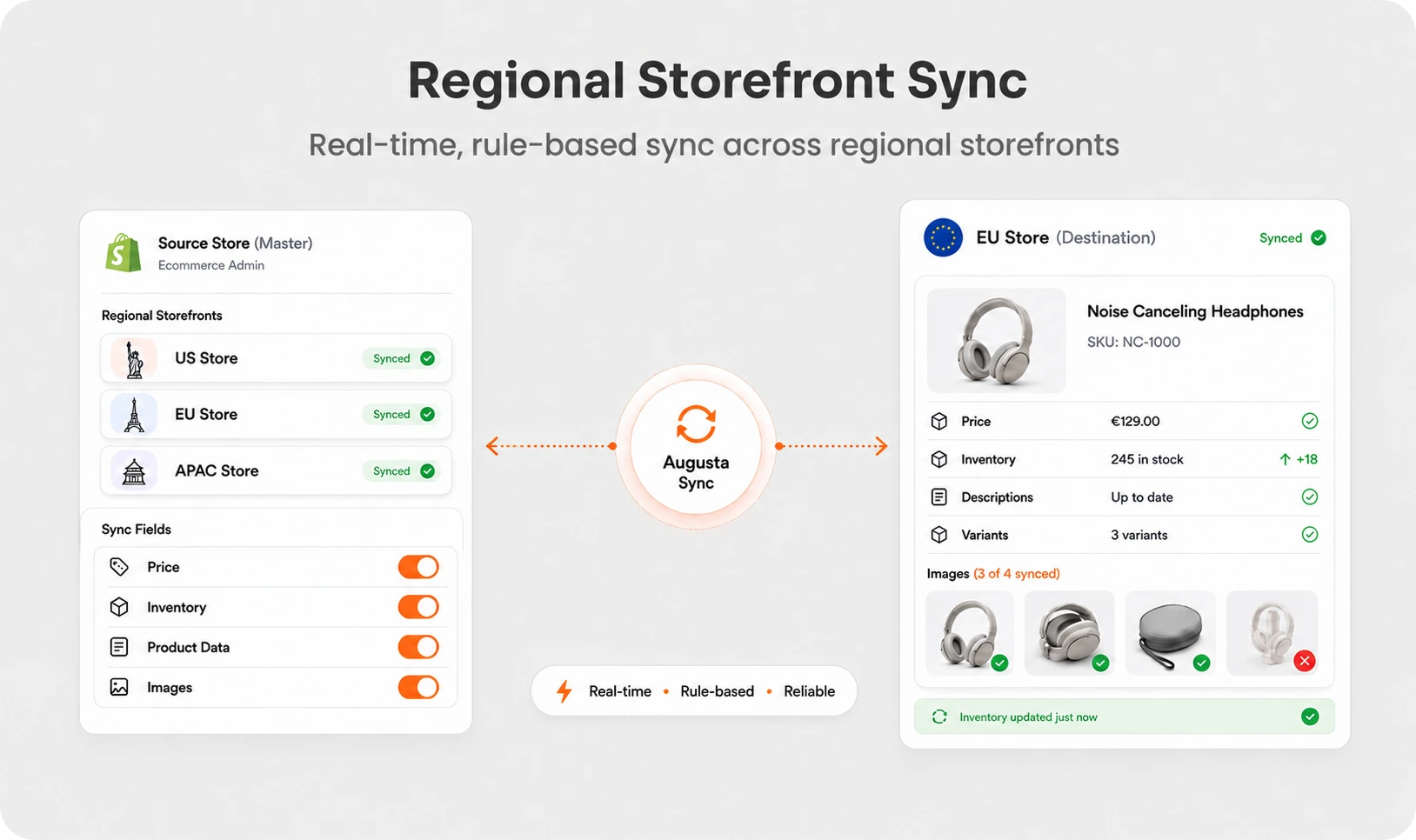Click the Product Data document icon
Viewport: 1416px width, 840px height.
(119, 647)
